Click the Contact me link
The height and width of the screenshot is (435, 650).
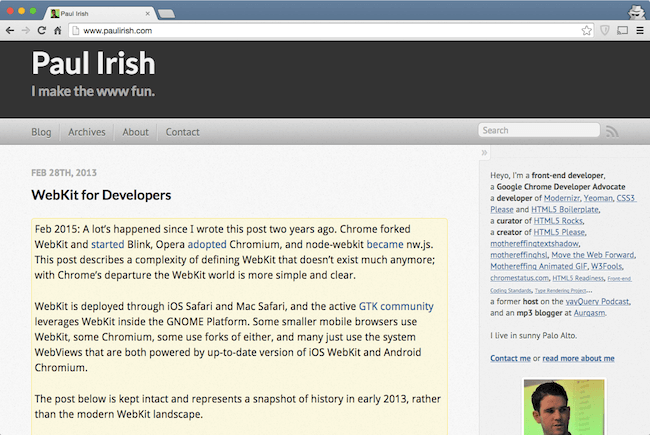pyautogui.click(x=510, y=358)
